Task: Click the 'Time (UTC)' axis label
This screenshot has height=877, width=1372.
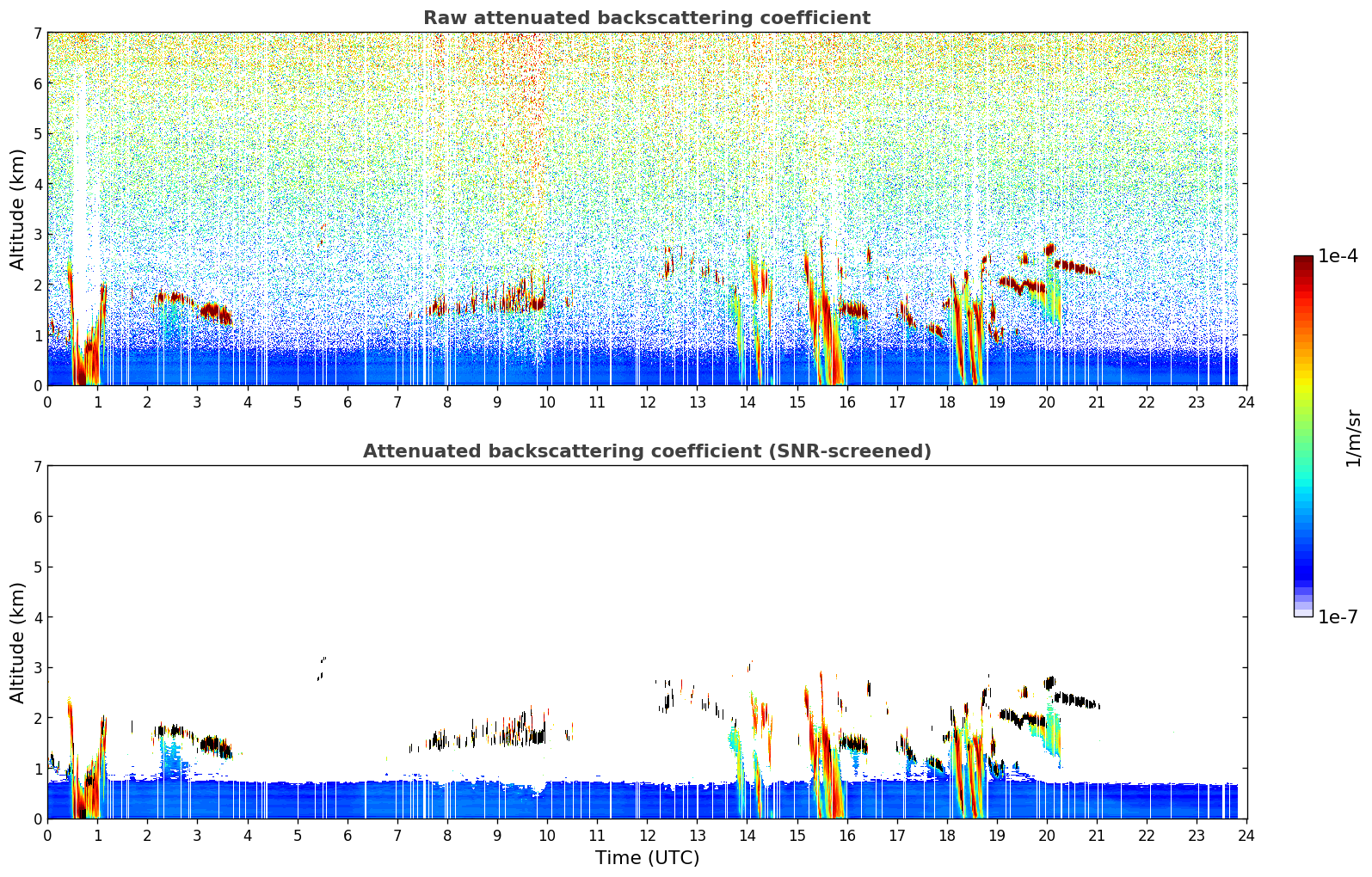Action: 647,858
